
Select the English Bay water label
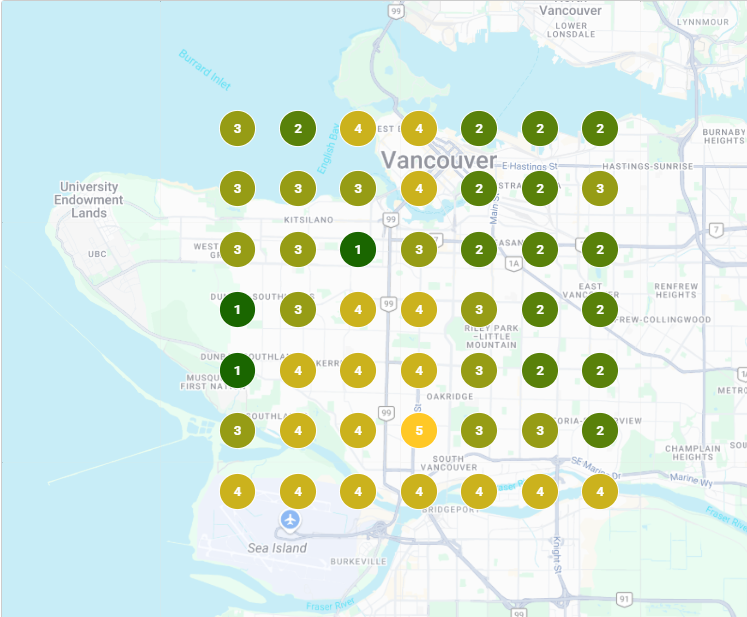(x=328, y=149)
